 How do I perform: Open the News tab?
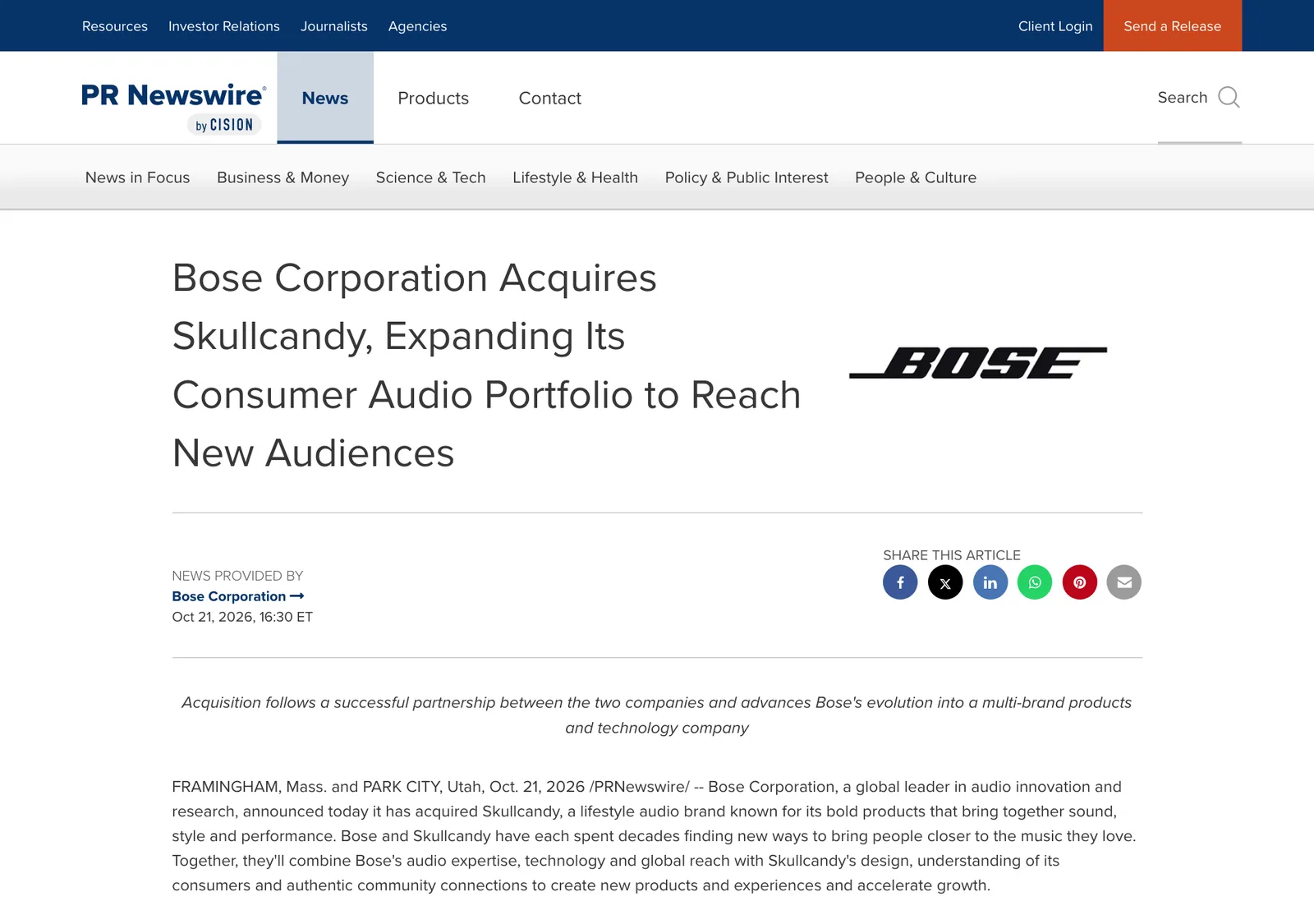tap(325, 98)
